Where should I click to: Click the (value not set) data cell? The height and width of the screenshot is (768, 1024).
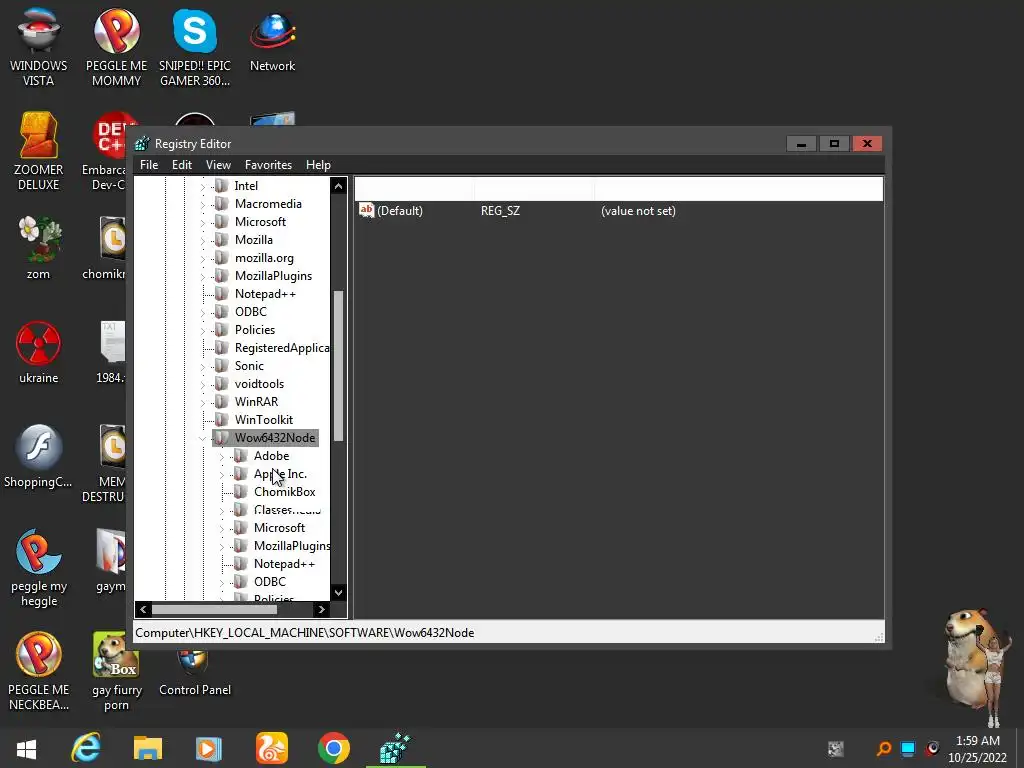click(x=638, y=211)
